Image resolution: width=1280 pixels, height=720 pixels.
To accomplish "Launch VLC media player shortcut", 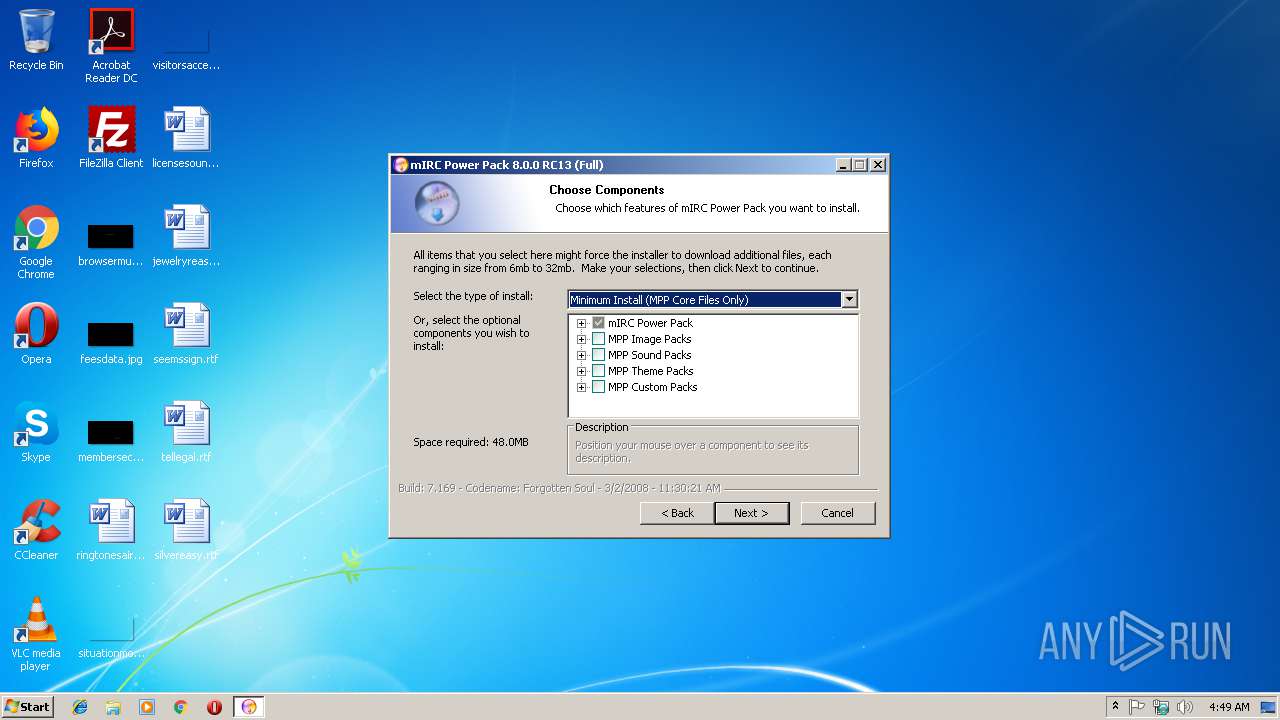I will (36, 634).
